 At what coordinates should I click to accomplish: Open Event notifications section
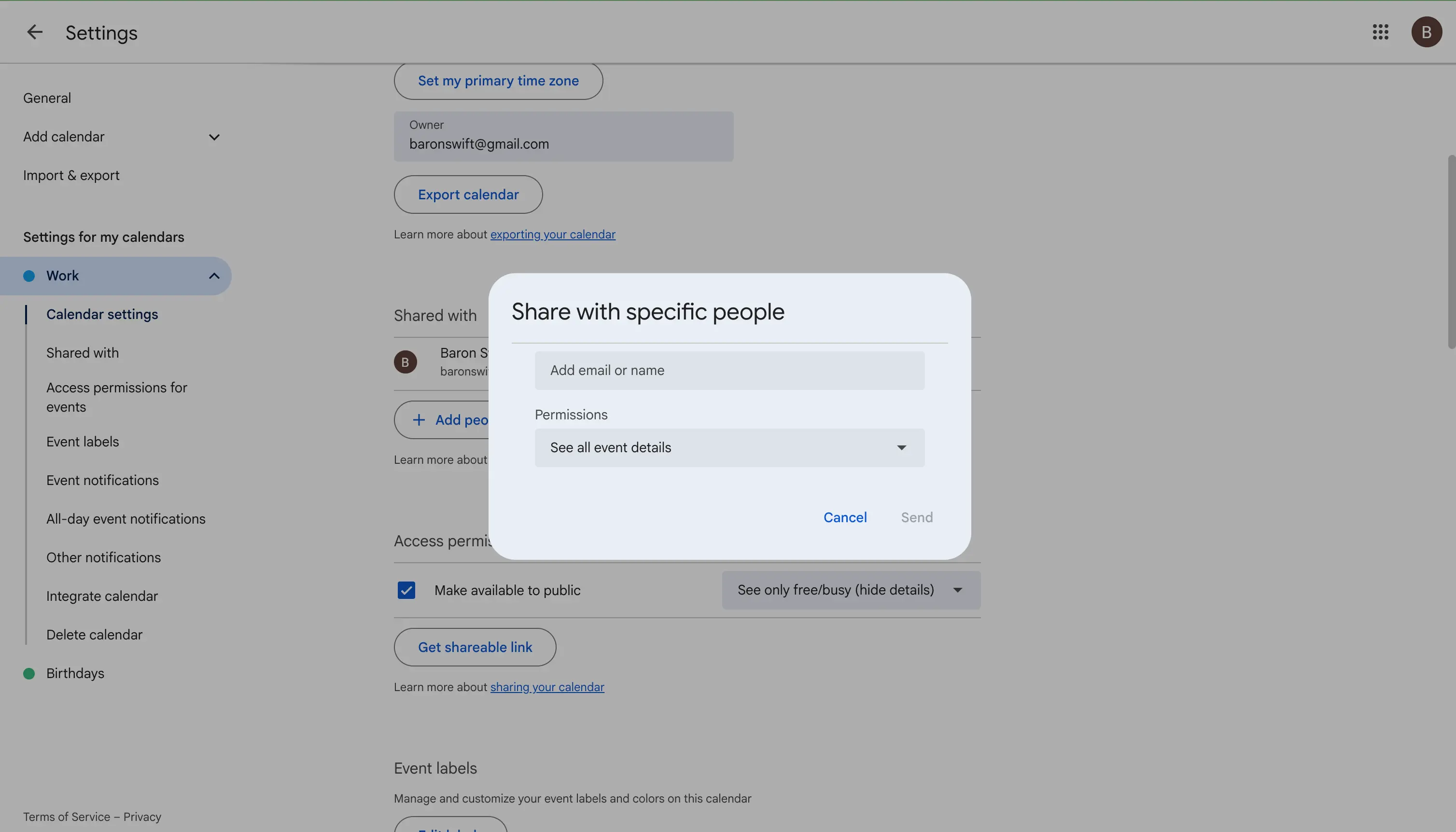coord(103,481)
